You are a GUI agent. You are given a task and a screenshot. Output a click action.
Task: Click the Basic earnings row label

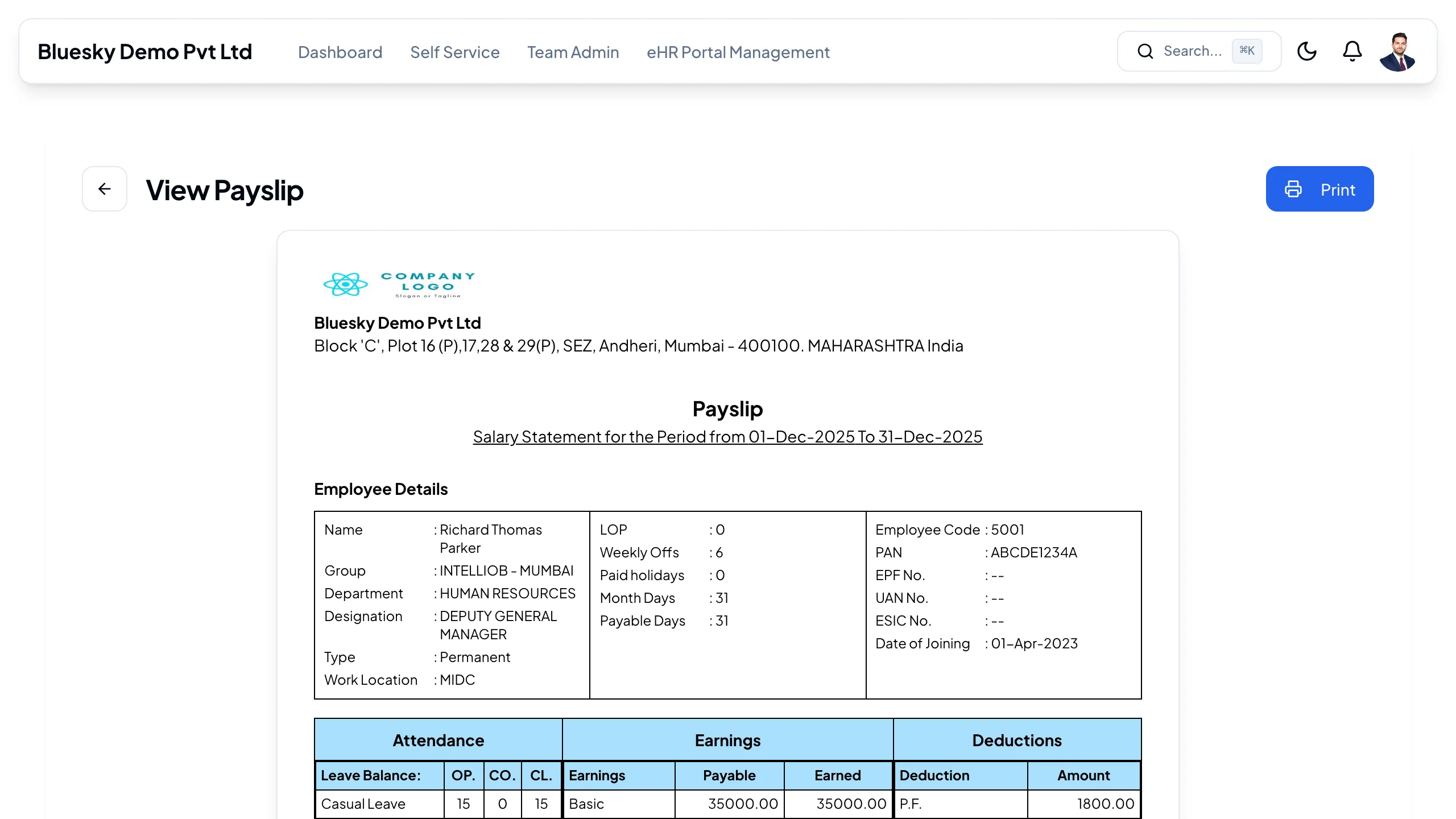[x=586, y=804]
